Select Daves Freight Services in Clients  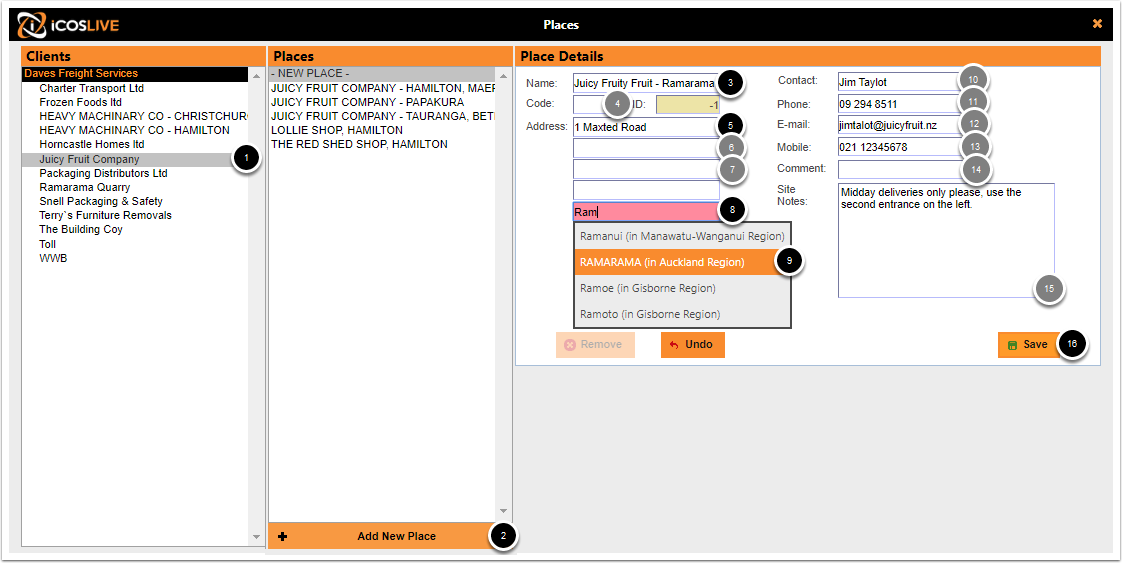coord(135,74)
